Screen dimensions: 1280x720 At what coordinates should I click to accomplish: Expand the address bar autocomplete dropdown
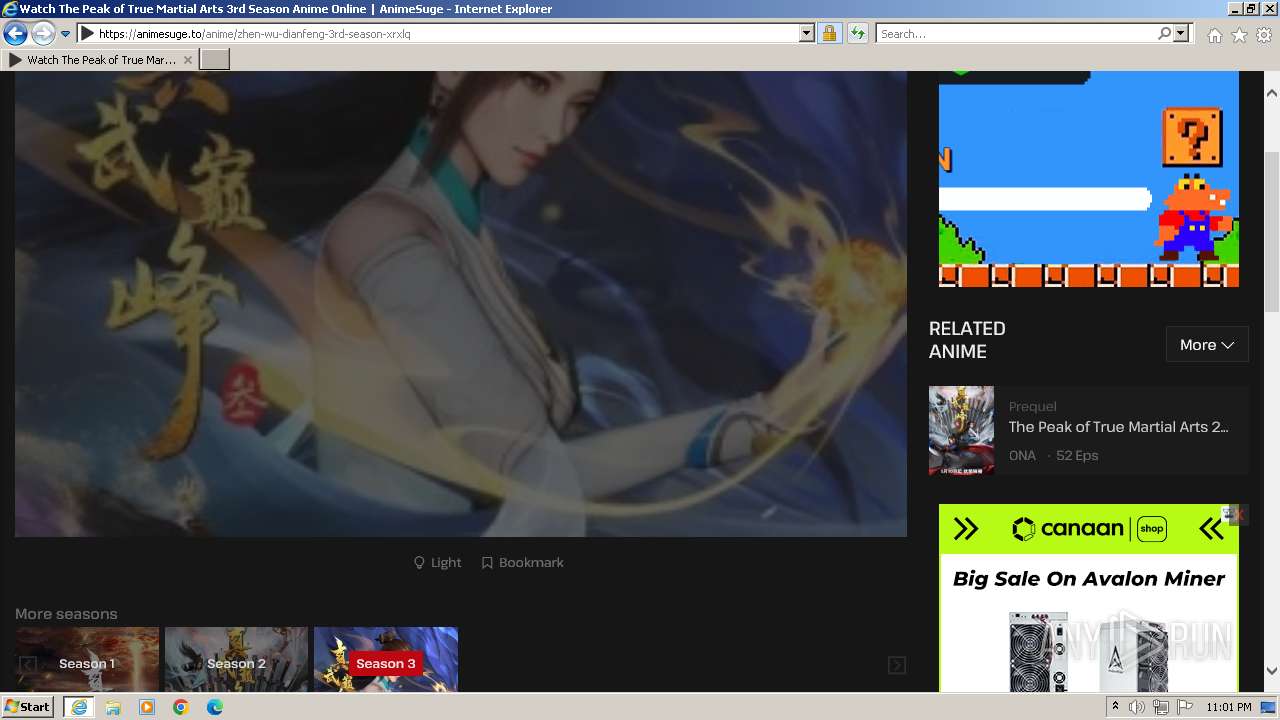tap(807, 34)
